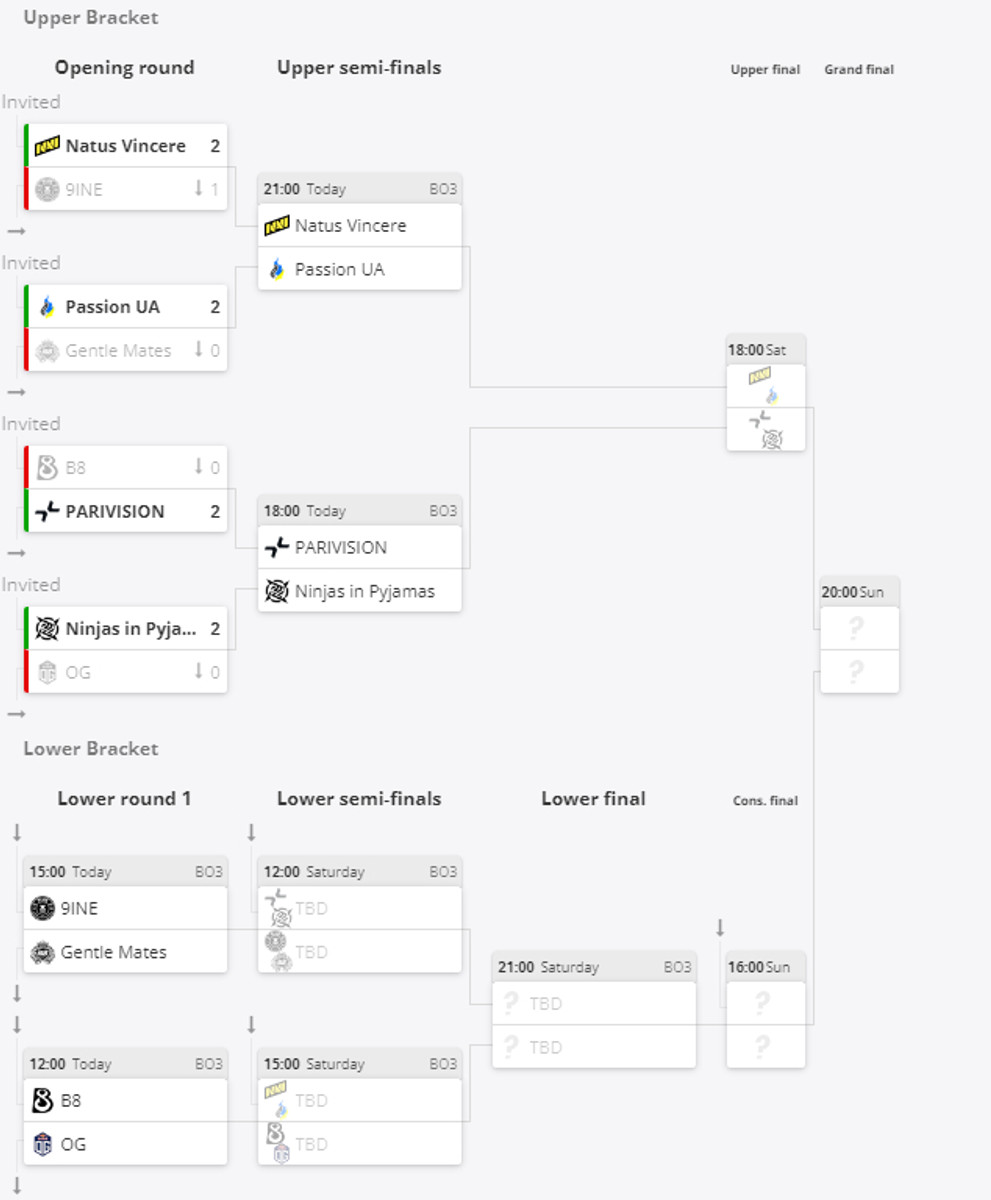
Task: Click the Ninjas in Pyjamas logo in upper semi-finals
Action: click(276, 591)
